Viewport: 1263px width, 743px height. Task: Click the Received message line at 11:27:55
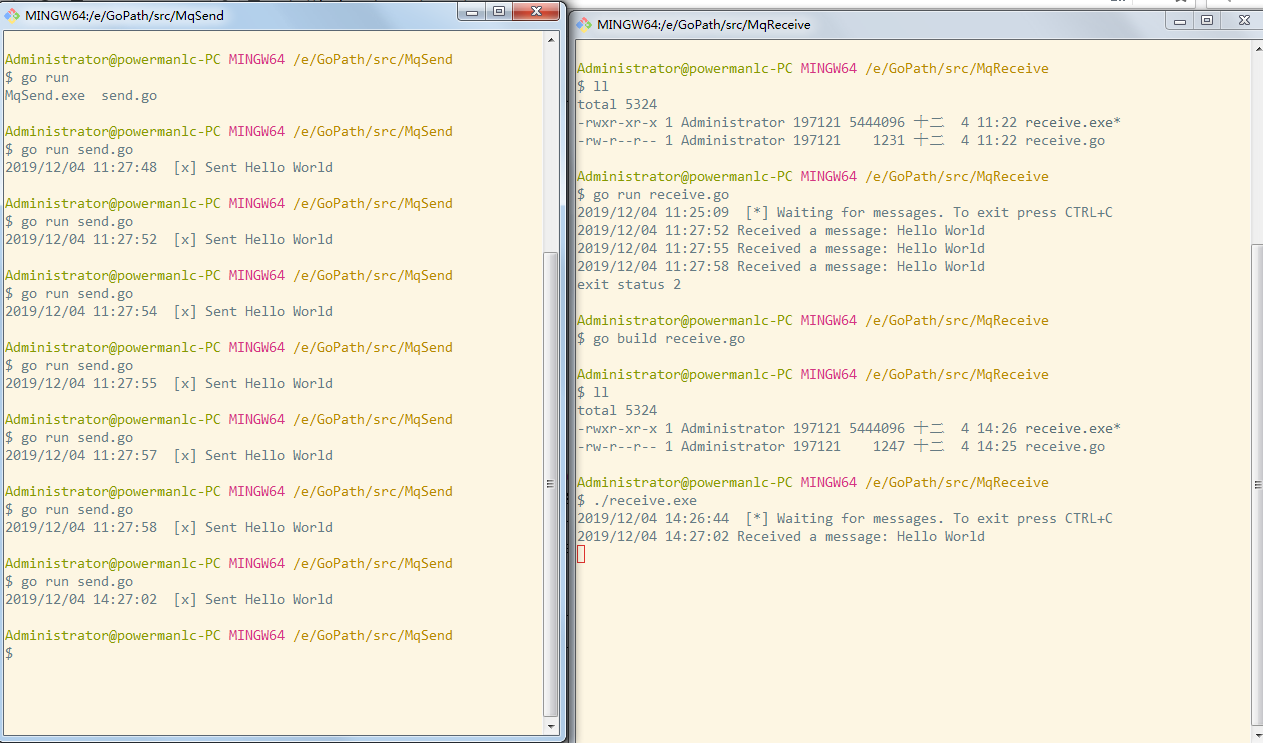pos(781,248)
